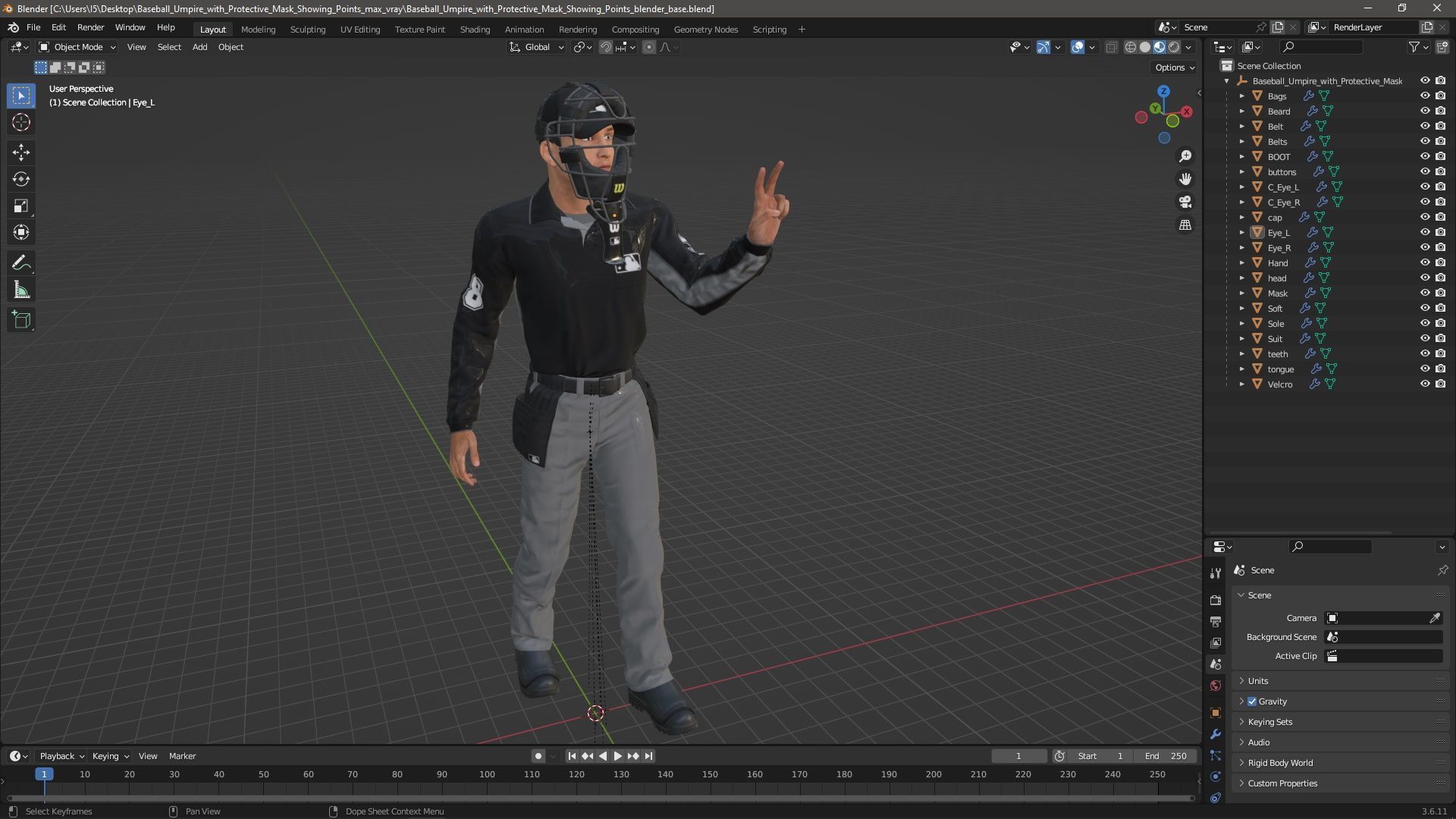This screenshot has height=819, width=1456.
Task: Open the viewport Add menu
Action: coord(199,47)
